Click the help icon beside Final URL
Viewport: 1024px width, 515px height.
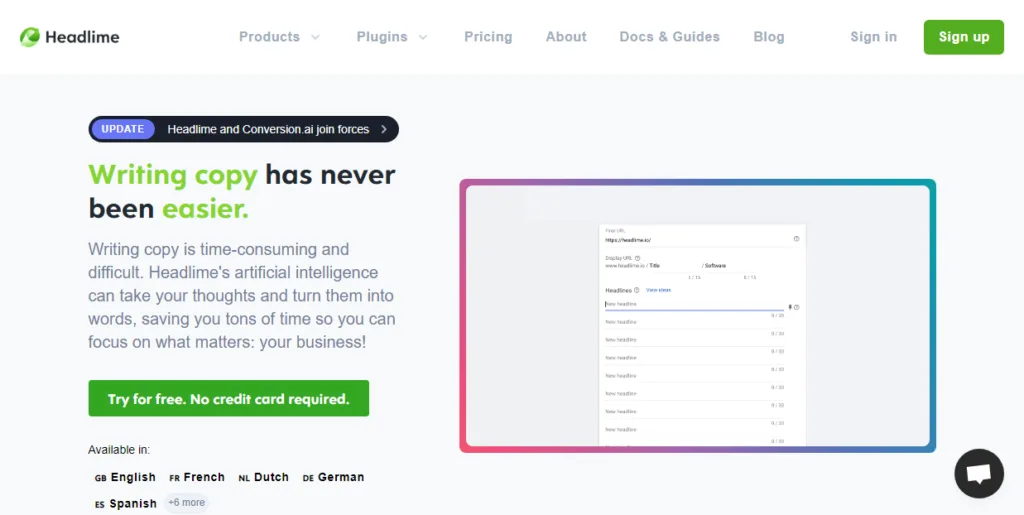pos(796,239)
